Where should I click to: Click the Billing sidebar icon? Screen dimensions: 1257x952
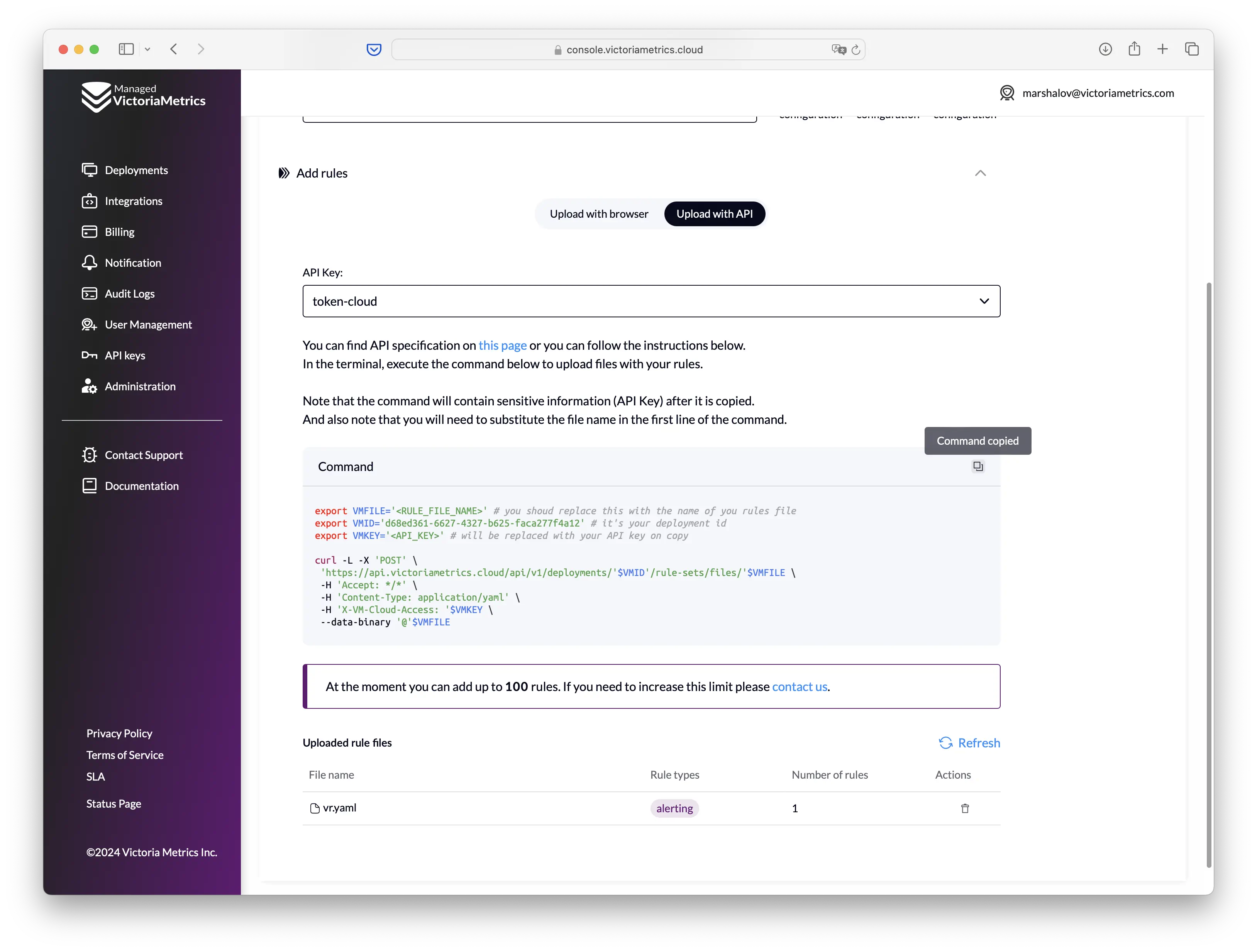coord(89,231)
